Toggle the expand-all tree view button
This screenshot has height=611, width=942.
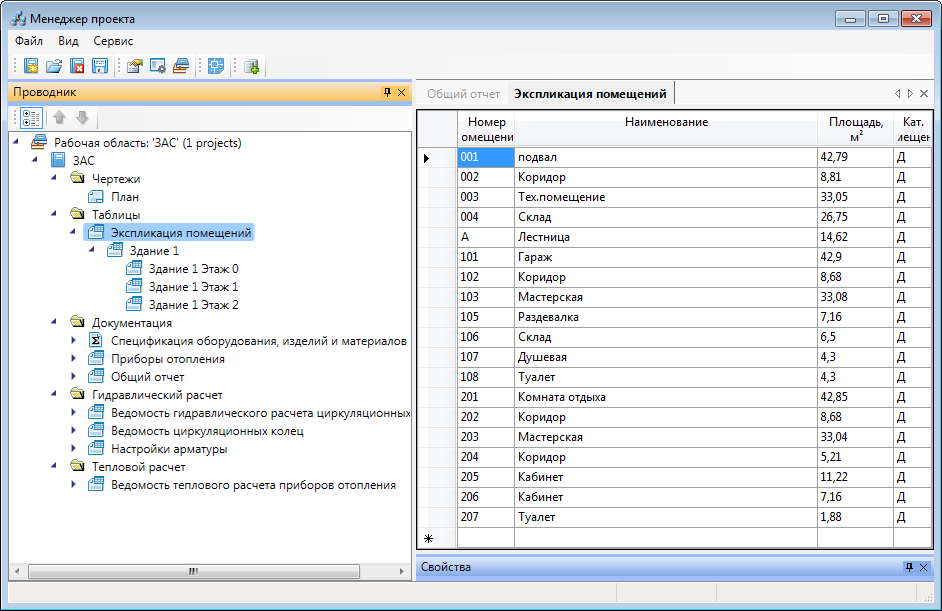coord(31,118)
